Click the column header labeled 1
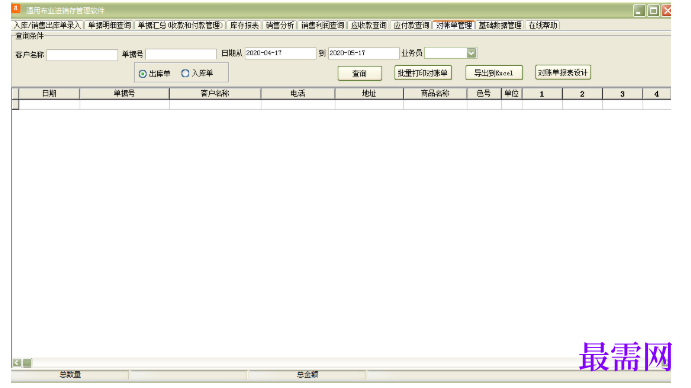This screenshot has height=388, width=691. pyautogui.click(x=542, y=93)
